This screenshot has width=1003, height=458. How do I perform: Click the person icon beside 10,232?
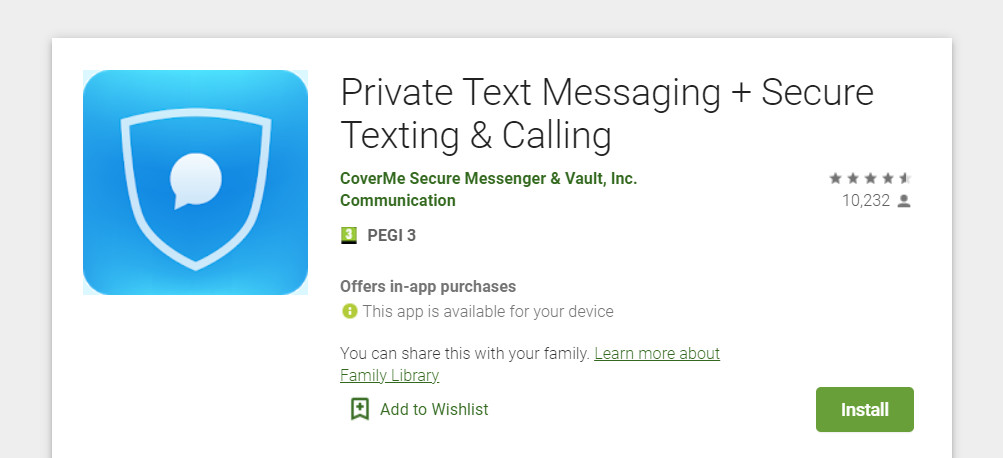[x=903, y=201]
